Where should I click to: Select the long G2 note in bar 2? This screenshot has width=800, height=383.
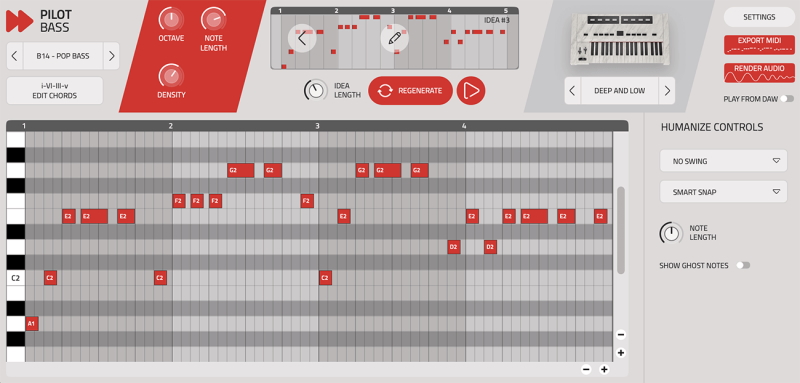[240, 170]
